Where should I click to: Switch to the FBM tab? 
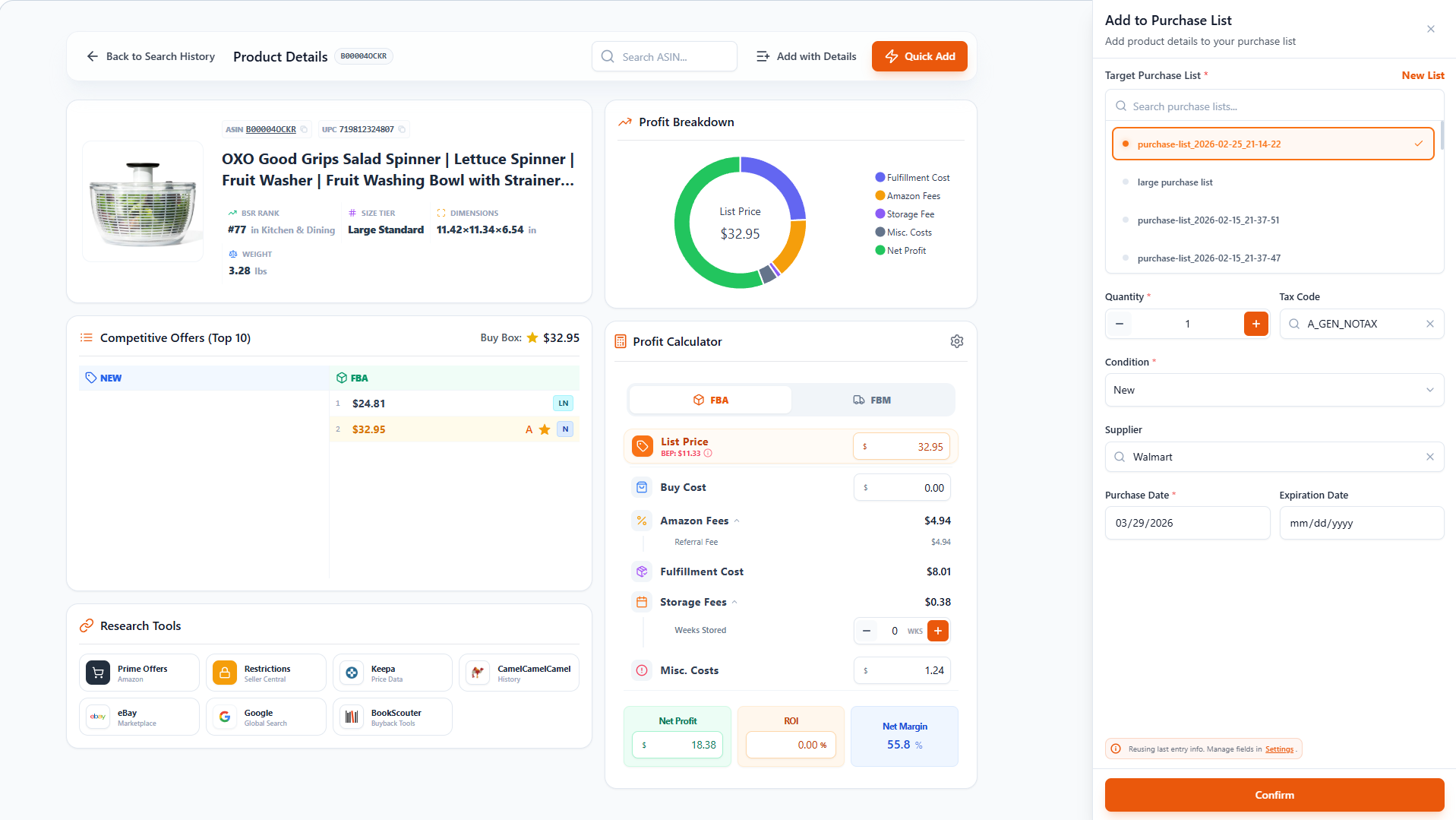[871, 401]
